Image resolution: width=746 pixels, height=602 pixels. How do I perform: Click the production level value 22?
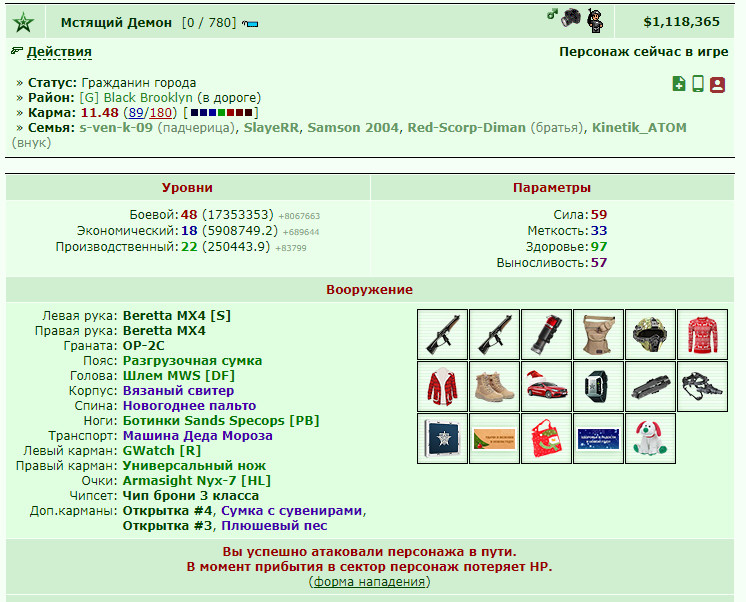189,247
